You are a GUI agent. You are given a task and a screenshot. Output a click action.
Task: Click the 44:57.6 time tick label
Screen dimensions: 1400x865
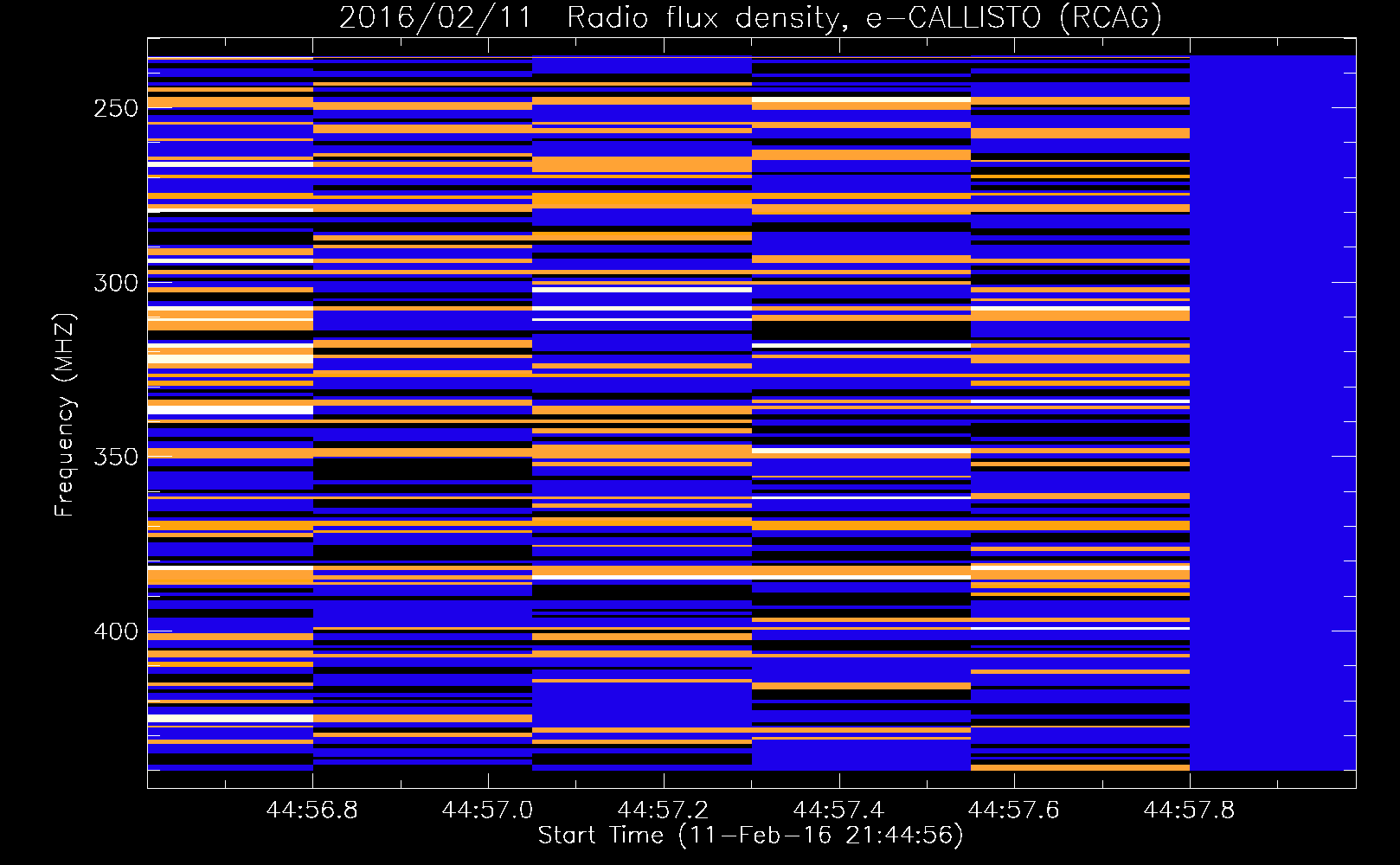pos(1014,810)
